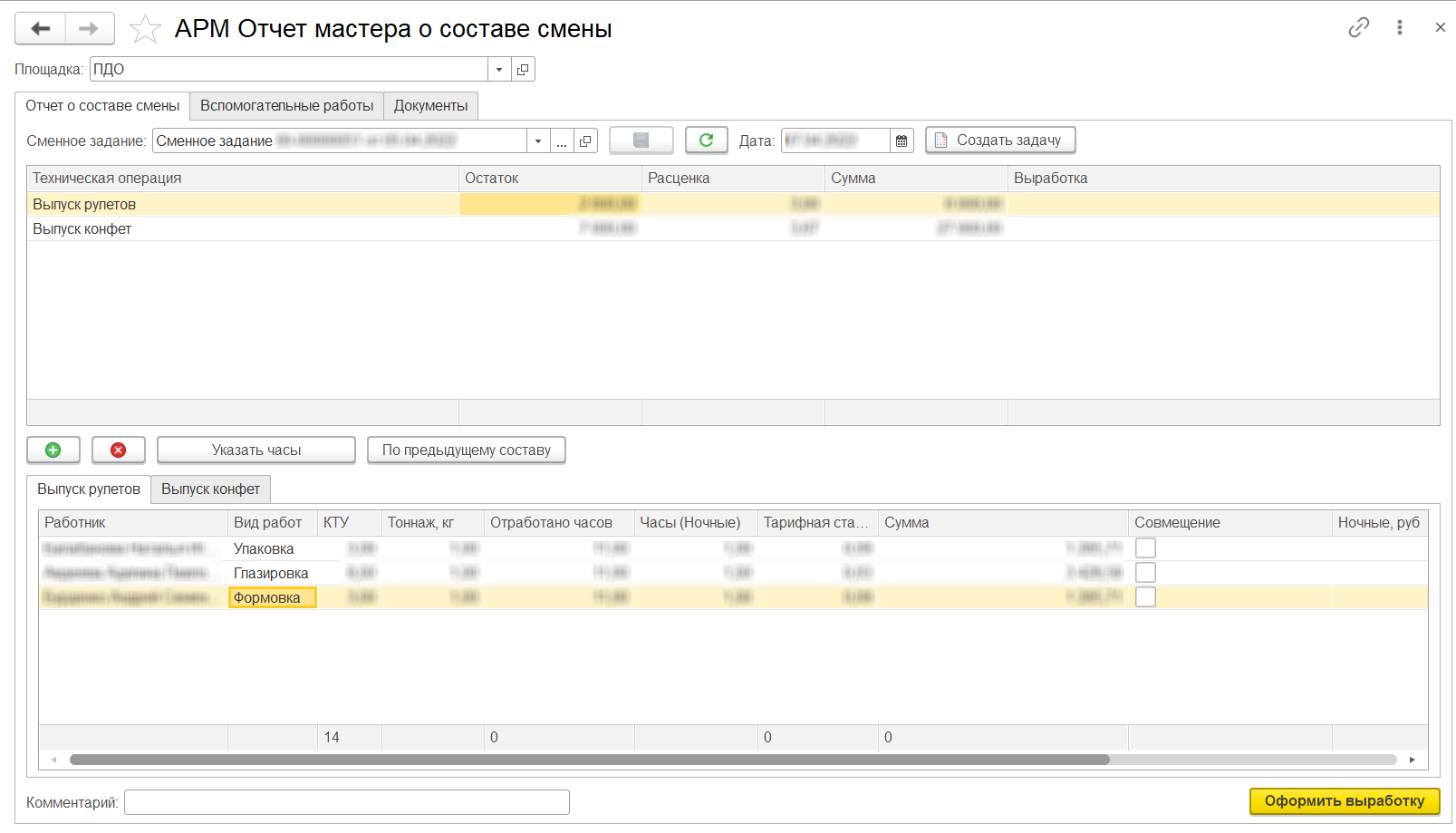
Task: Refresh data with green arrow button
Action: pyautogui.click(x=706, y=140)
